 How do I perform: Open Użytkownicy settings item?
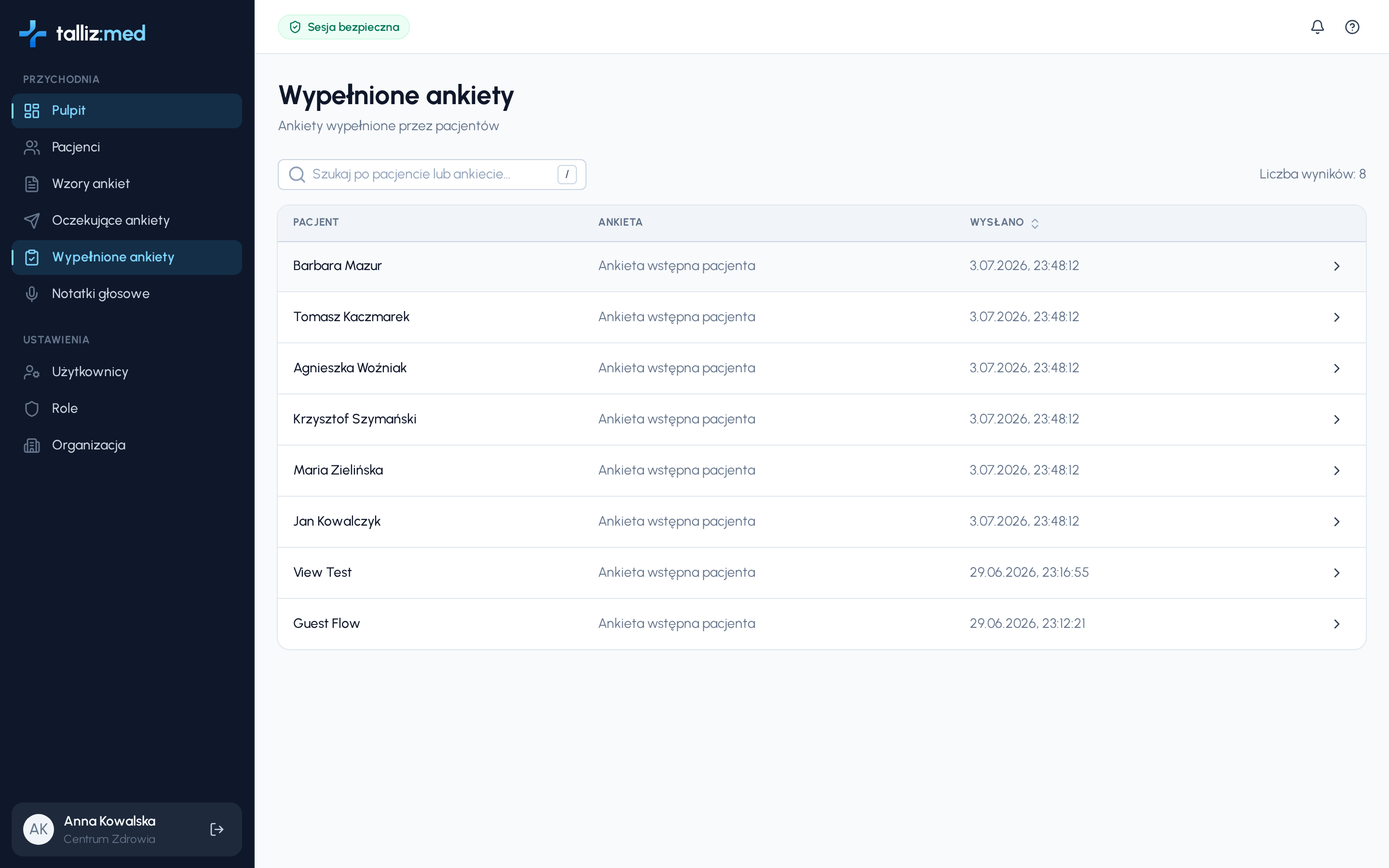pos(126,372)
